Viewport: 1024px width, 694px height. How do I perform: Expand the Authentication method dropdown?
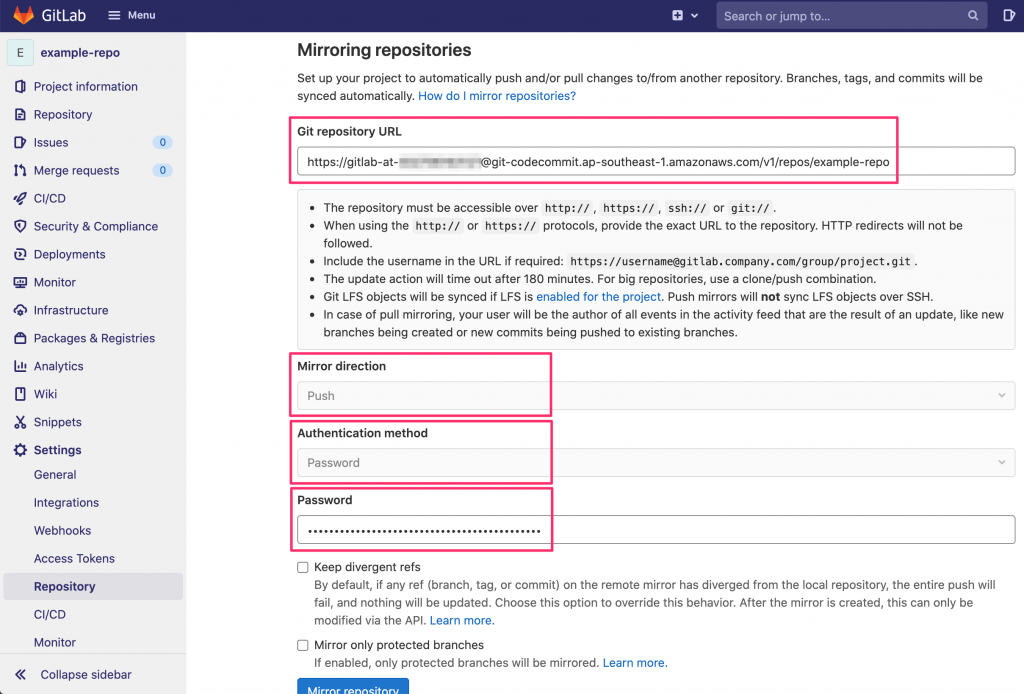pos(655,462)
